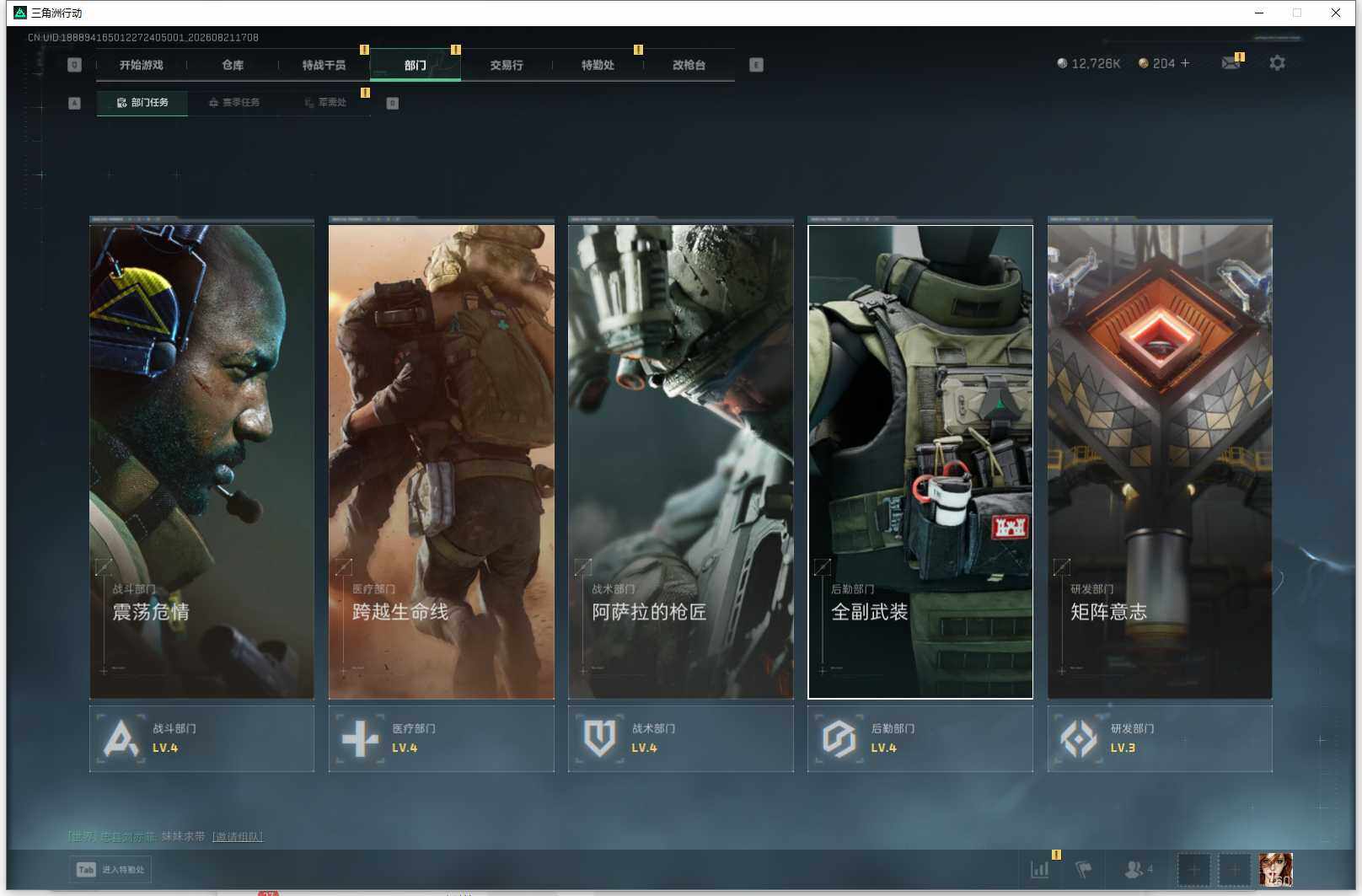The width and height of the screenshot is (1362, 896).
Task: Switch to the 交易行 tab
Action: click(x=507, y=65)
